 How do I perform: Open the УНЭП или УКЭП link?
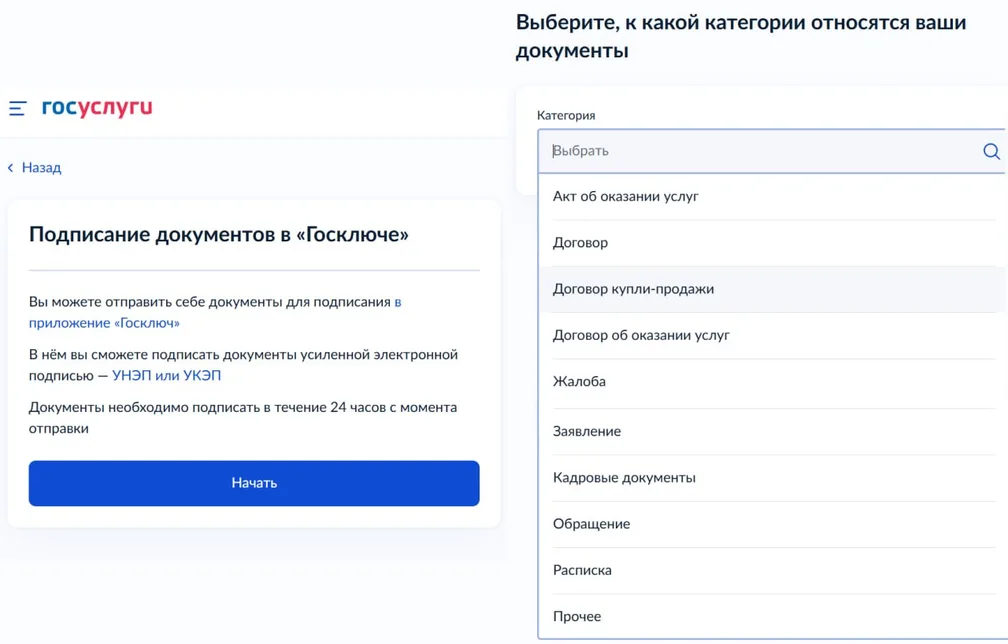(166, 375)
